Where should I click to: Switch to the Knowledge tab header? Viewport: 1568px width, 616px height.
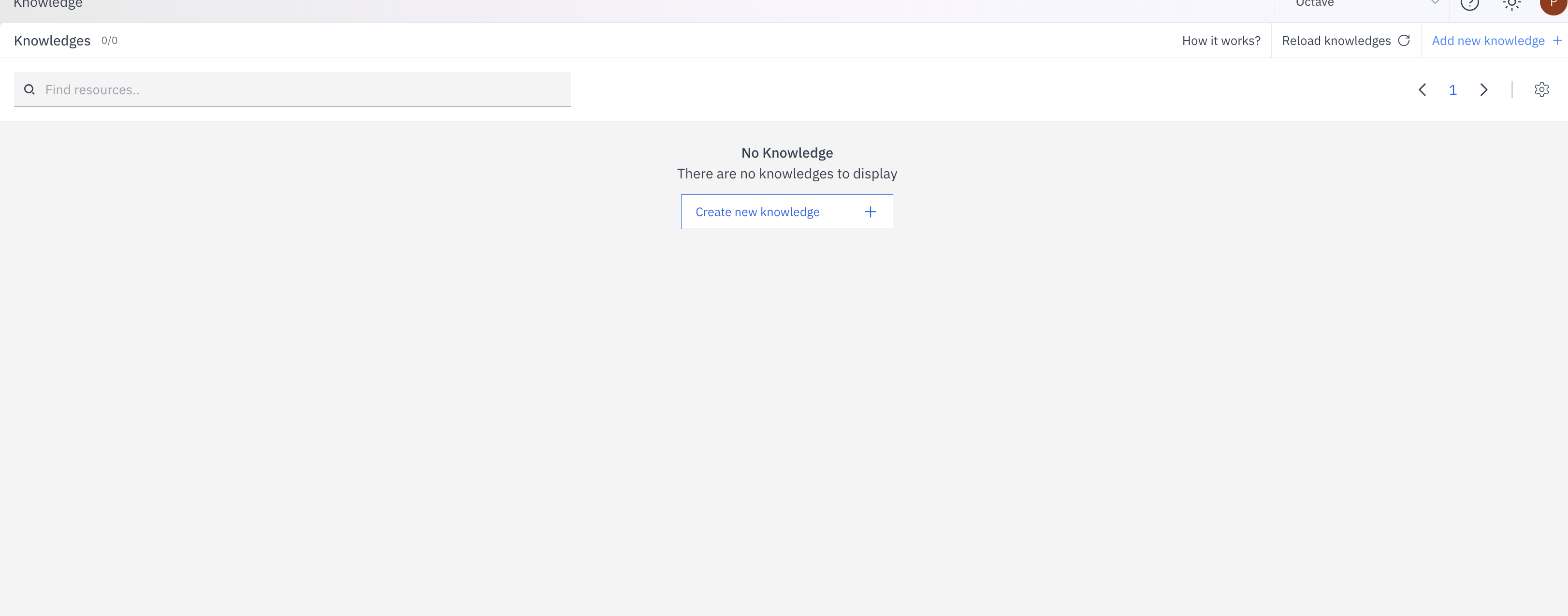pyautogui.click(x=47, y=5)
